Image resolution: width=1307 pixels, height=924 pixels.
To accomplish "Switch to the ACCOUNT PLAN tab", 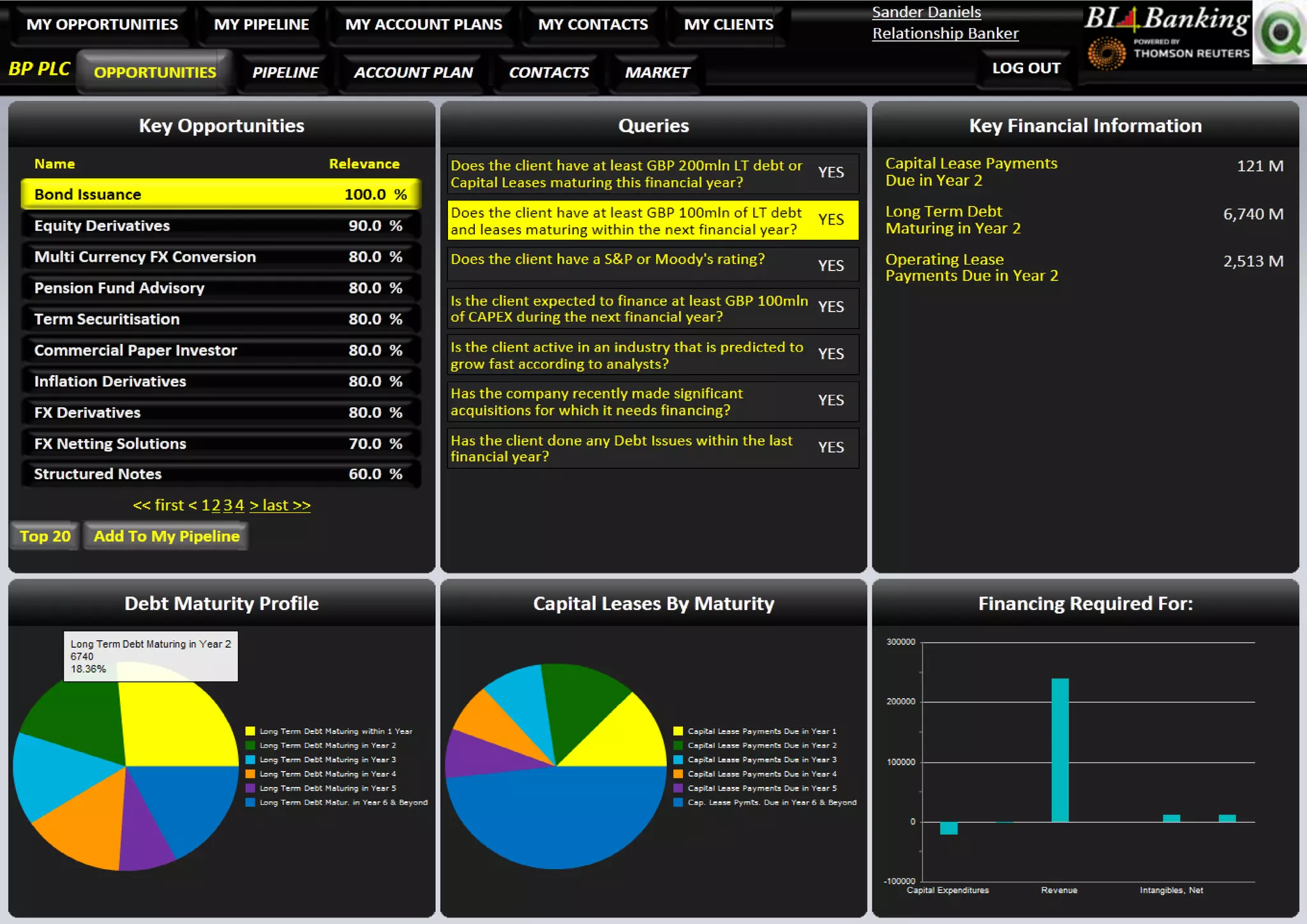I will (414, 73).
